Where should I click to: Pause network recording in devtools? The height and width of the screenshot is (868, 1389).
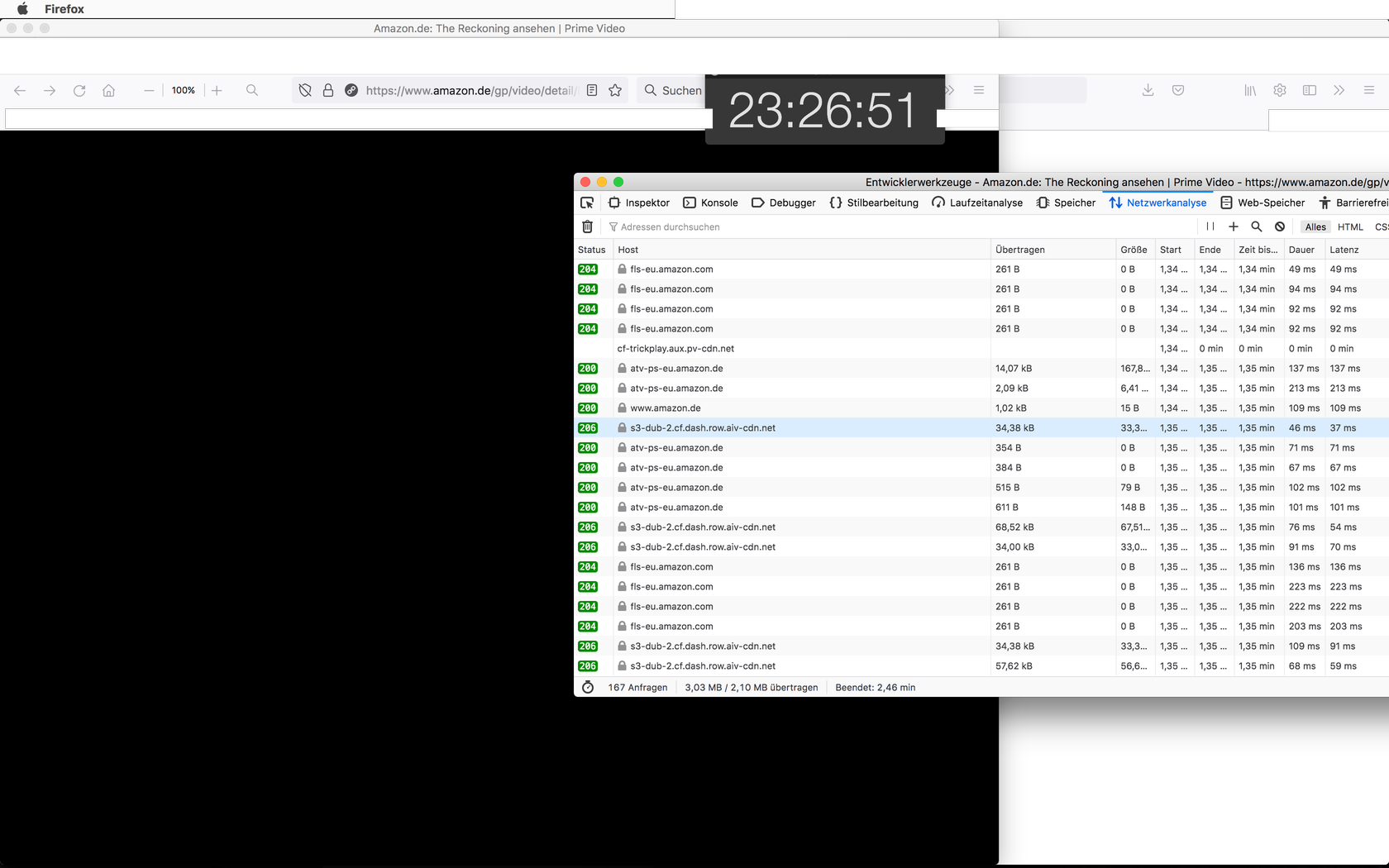[x=1210, y=227]
